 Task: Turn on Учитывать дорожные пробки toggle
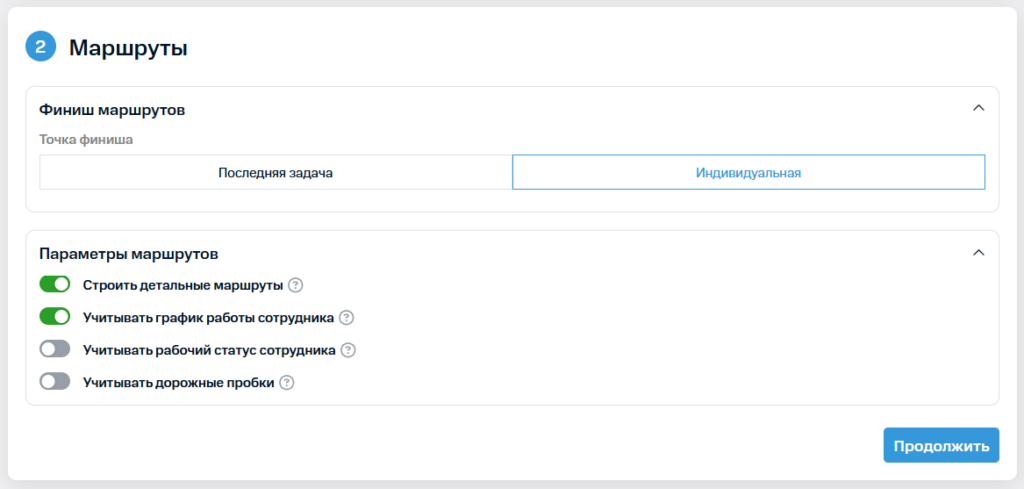55,382
